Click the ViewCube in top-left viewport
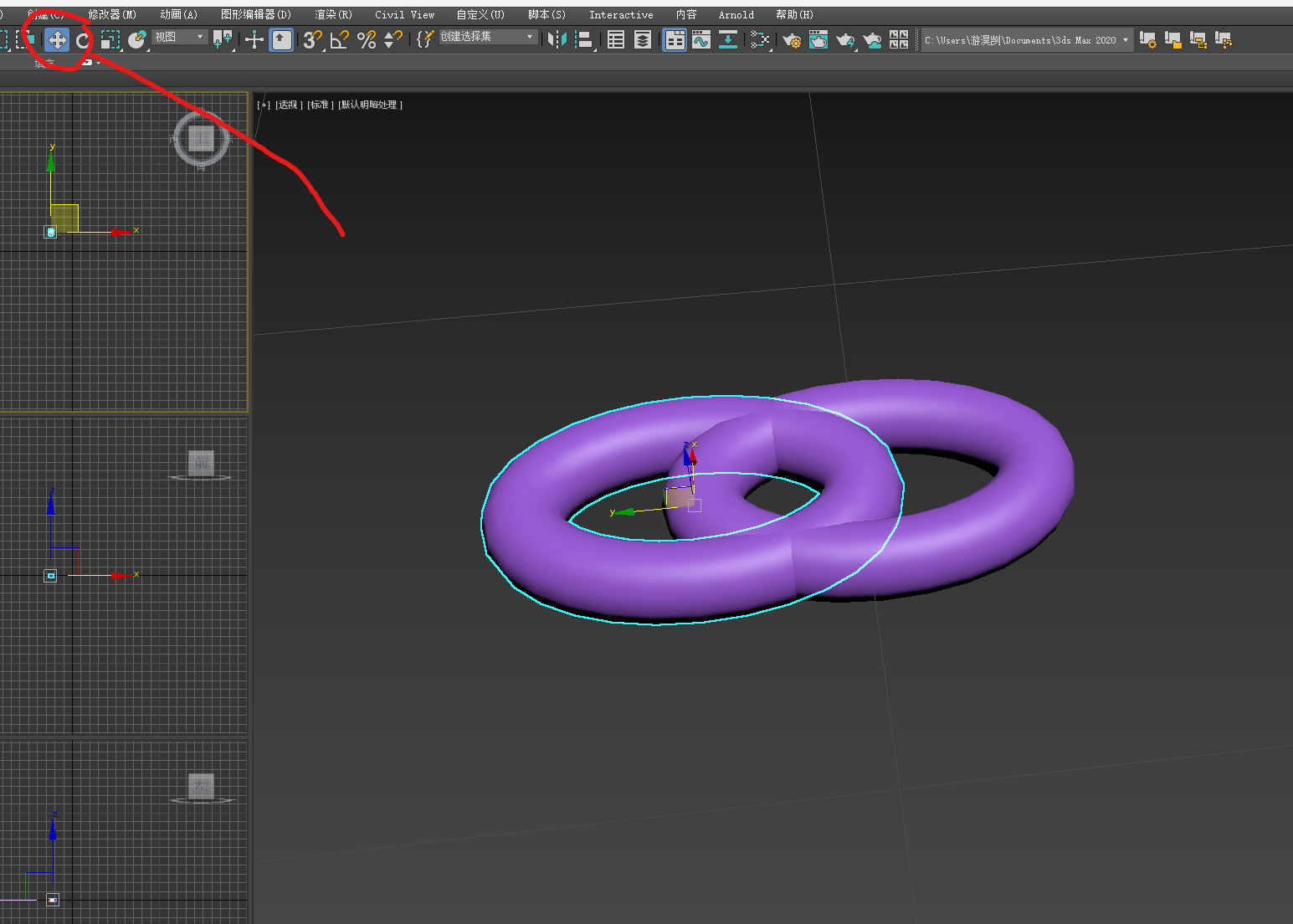 click(x=200, y=138)
